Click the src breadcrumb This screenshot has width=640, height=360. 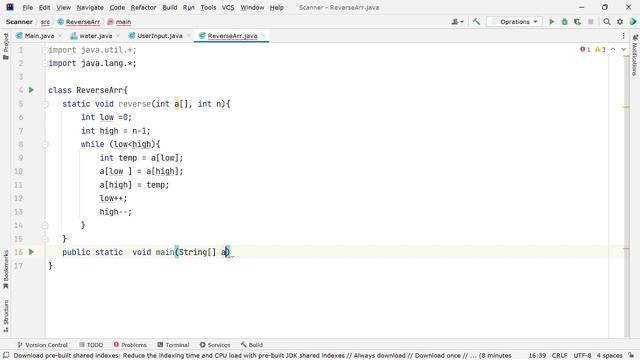pyautogui.click(x=45, y=22)
